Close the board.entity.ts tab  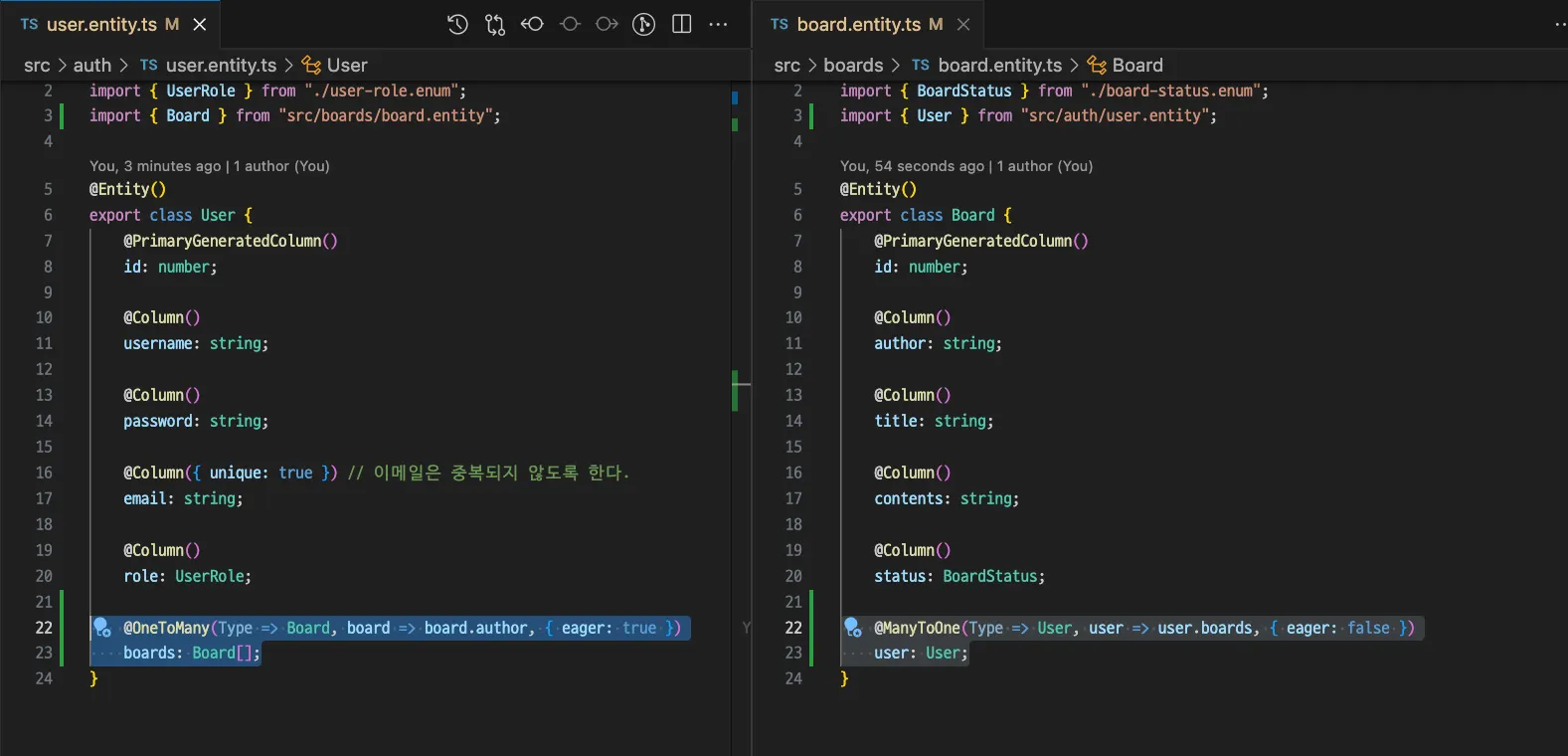[x=962, y=24]
